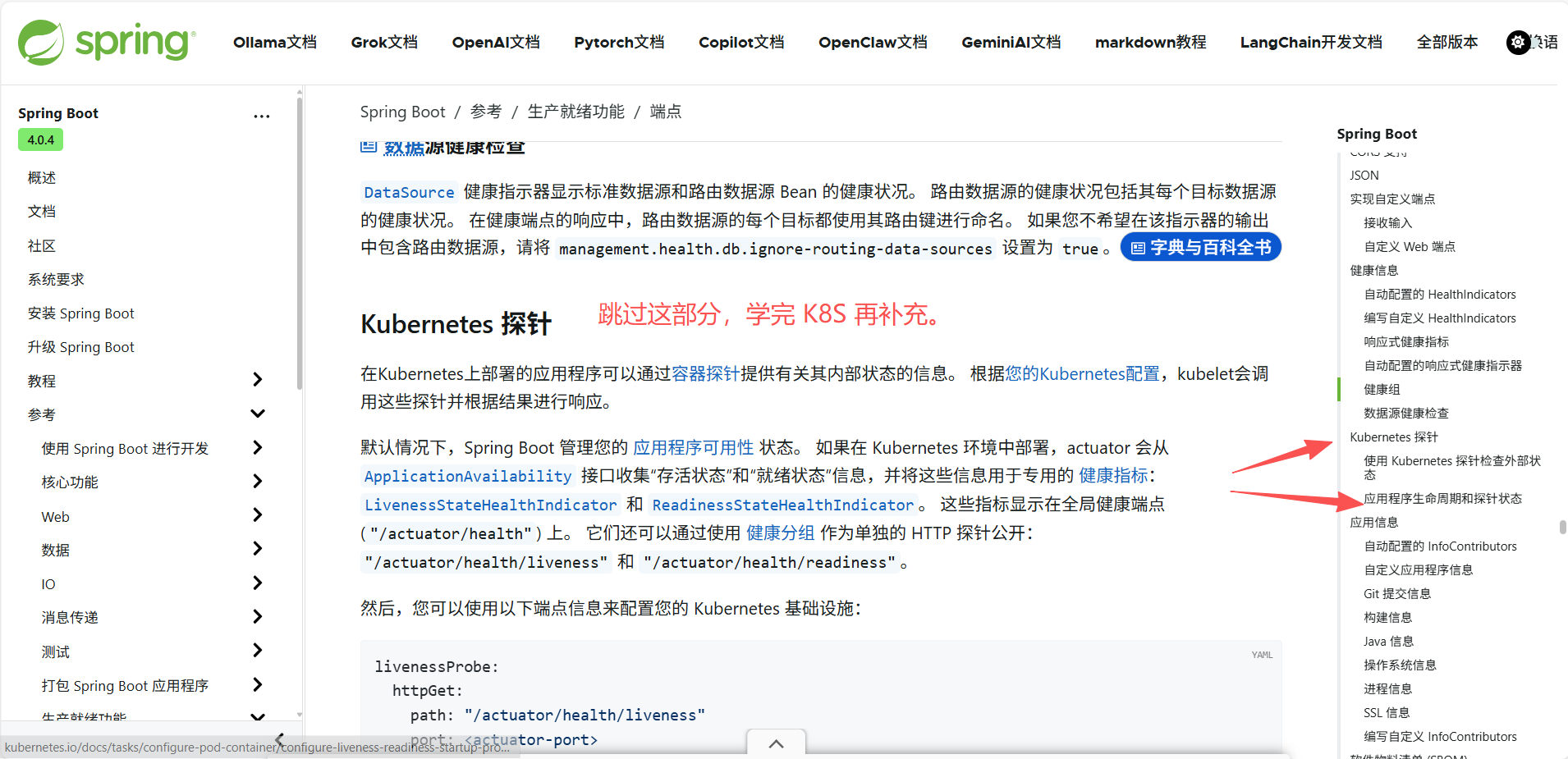
Task: Jump to Java 信息 in the outline
Action: tap(1388, 642)
